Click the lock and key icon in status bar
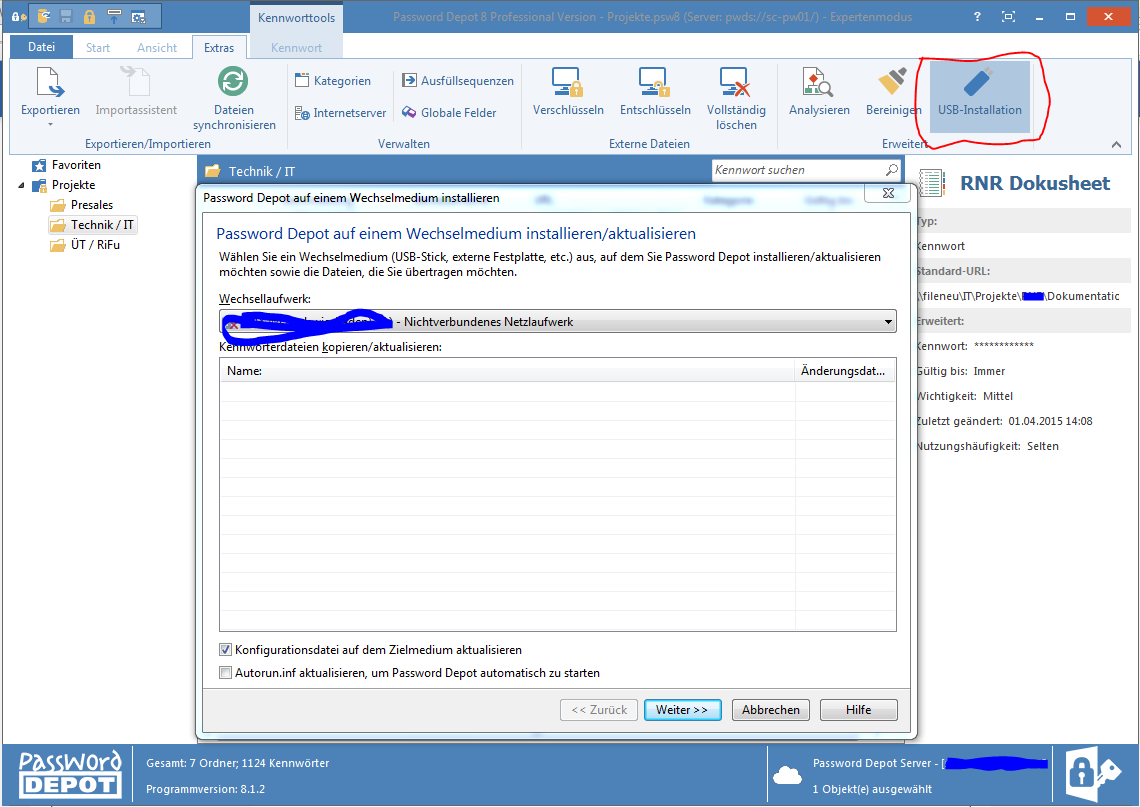This screenshot has height=807, width=1140. (x=1093, y=774)
